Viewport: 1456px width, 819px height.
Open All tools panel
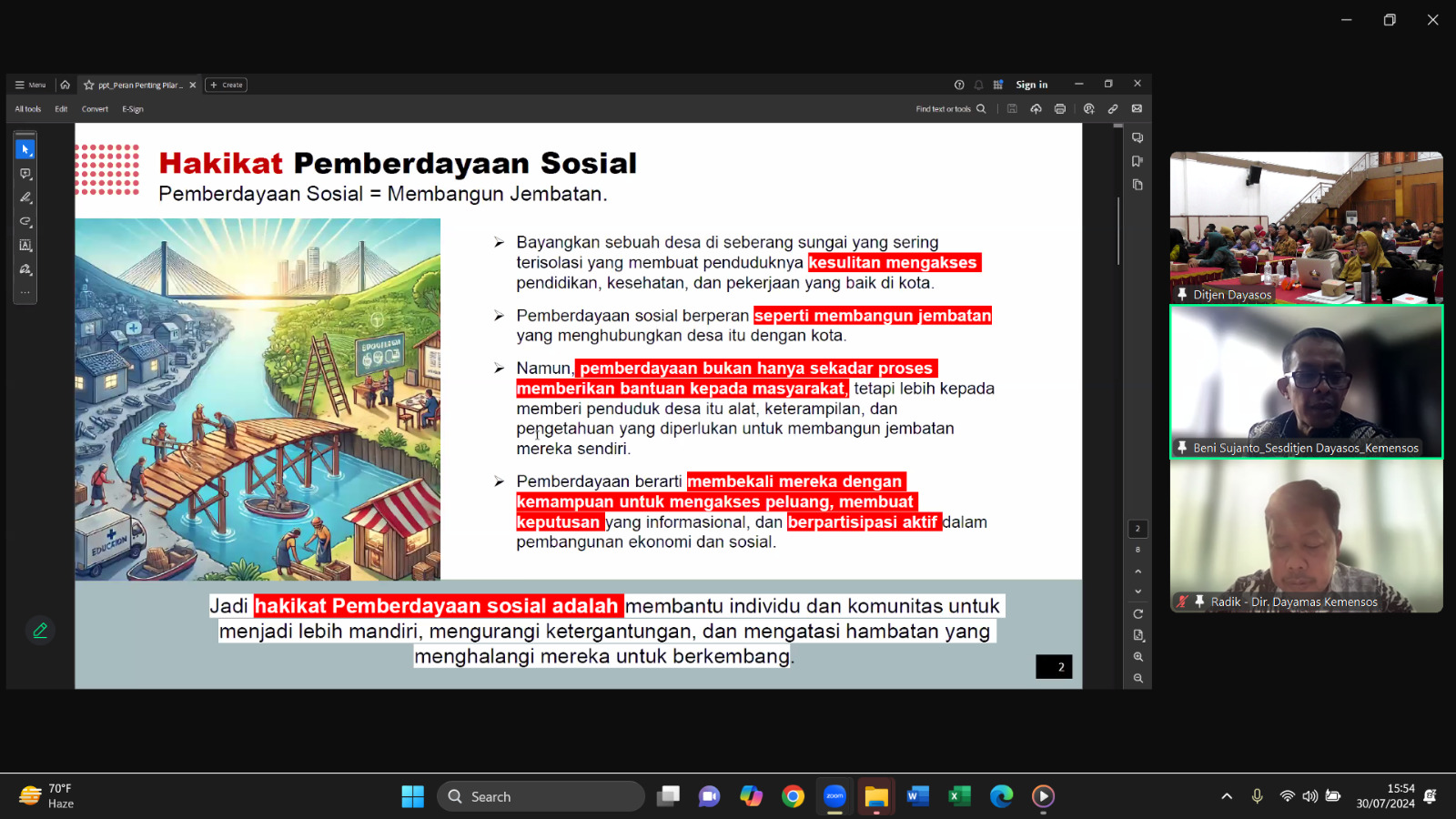pyautogui.click(x=28, y=109)
